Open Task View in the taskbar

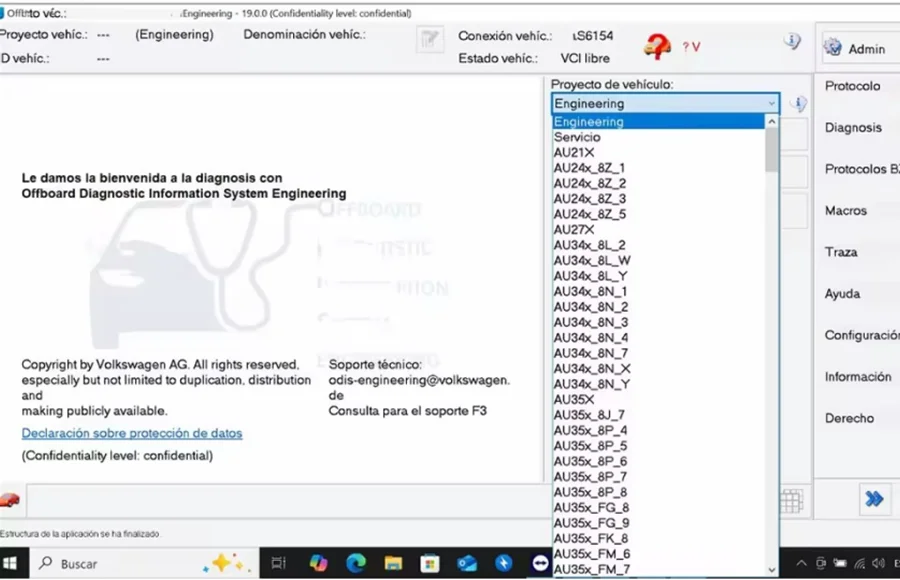[x=278, y=563]
